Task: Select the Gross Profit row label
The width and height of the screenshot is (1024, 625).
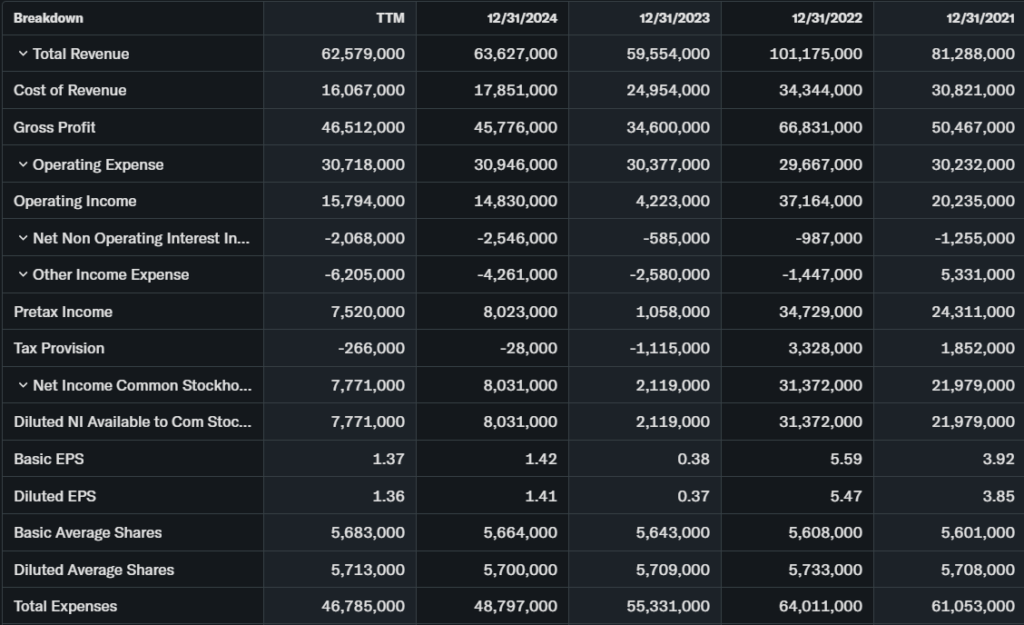Action: [55, 128]
